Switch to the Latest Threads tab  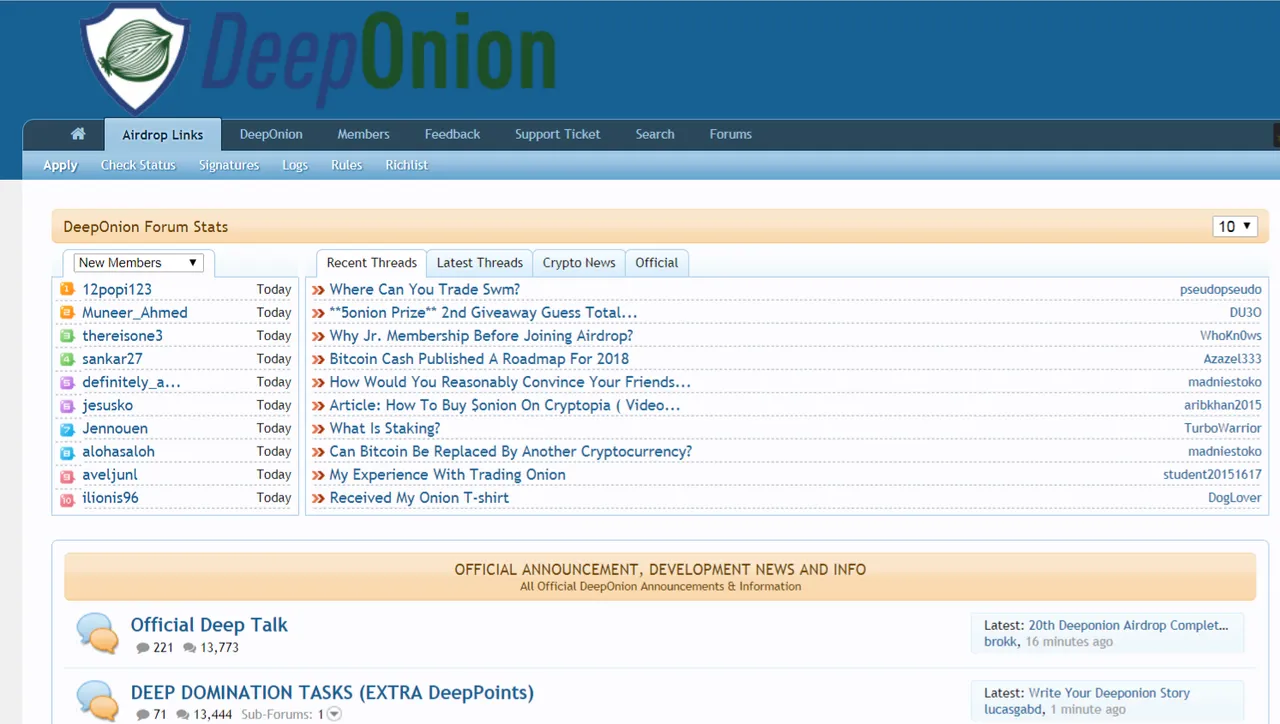pyautogui.click(x=480, y=263)
